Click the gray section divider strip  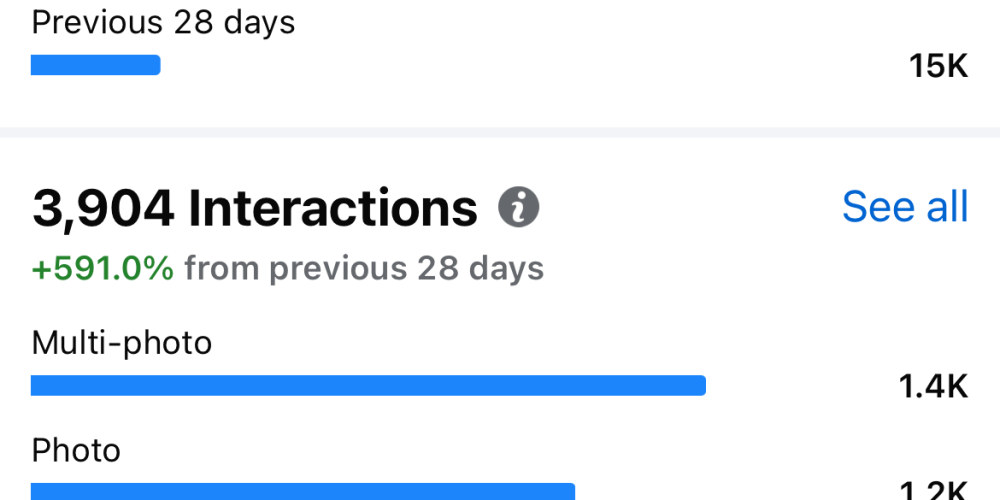[500, 132]
